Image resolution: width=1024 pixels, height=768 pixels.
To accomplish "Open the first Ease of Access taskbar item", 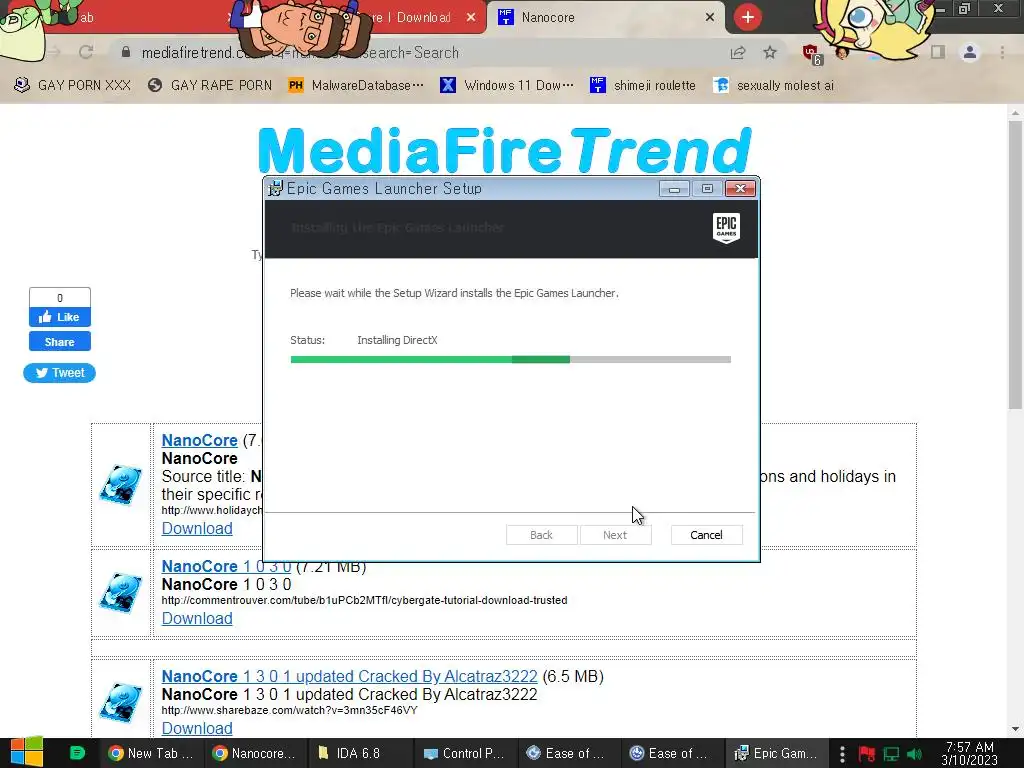I will (567, 753).
